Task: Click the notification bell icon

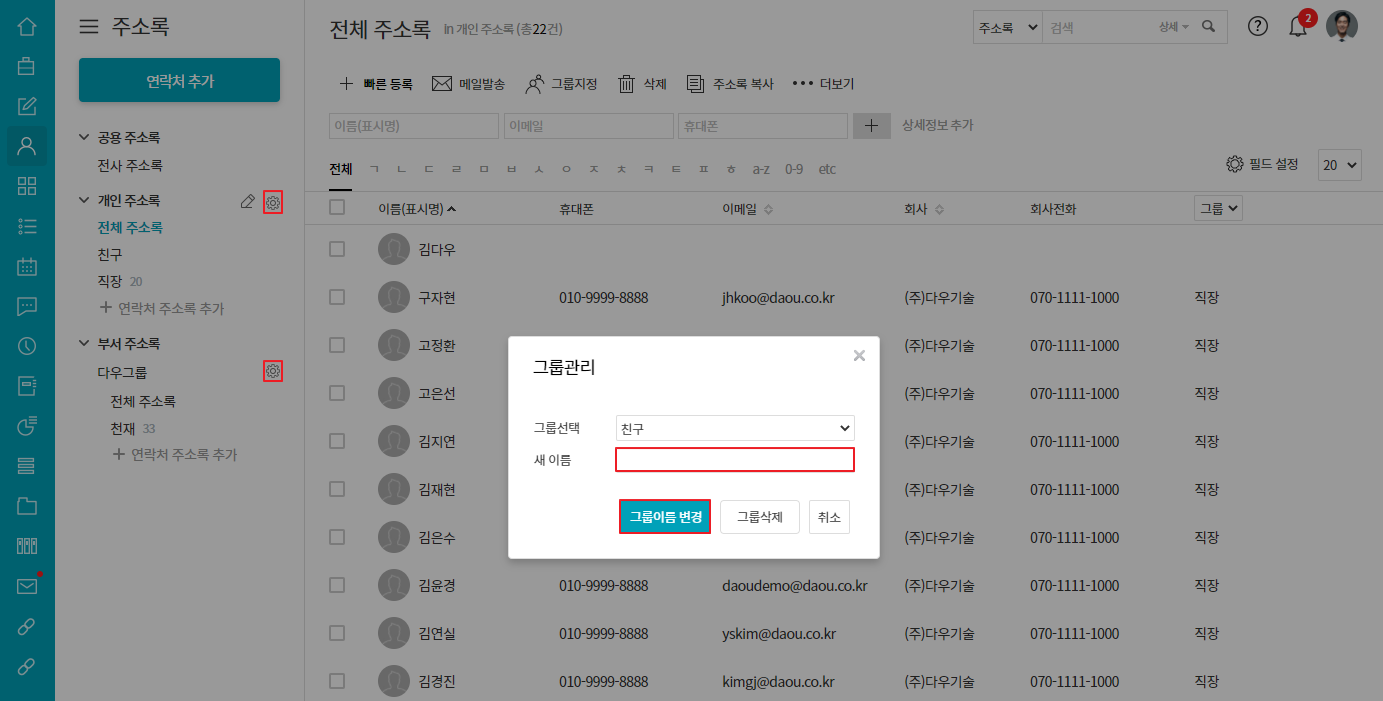Action: 1298,27
